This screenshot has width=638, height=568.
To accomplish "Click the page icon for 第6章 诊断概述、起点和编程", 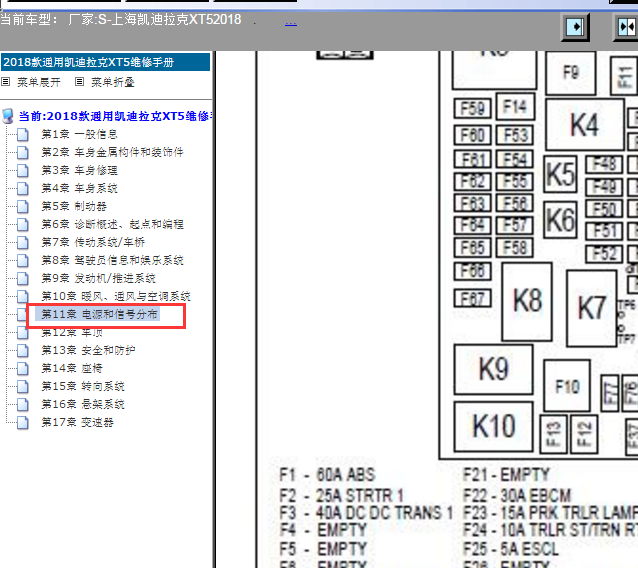I will pos(23,224).
